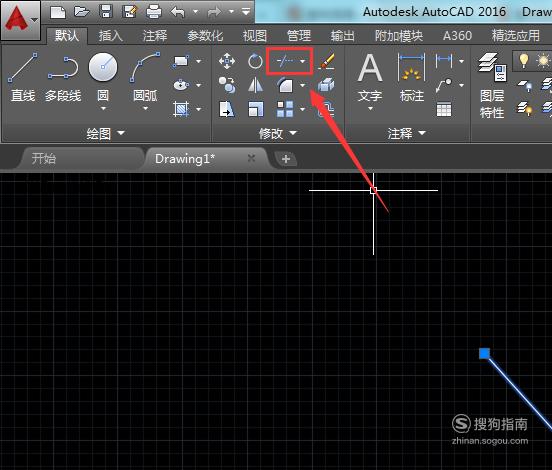Open the Rectangle tool dropdown arrow
Screen dimensions: 552x470
(x=199, y=61)
